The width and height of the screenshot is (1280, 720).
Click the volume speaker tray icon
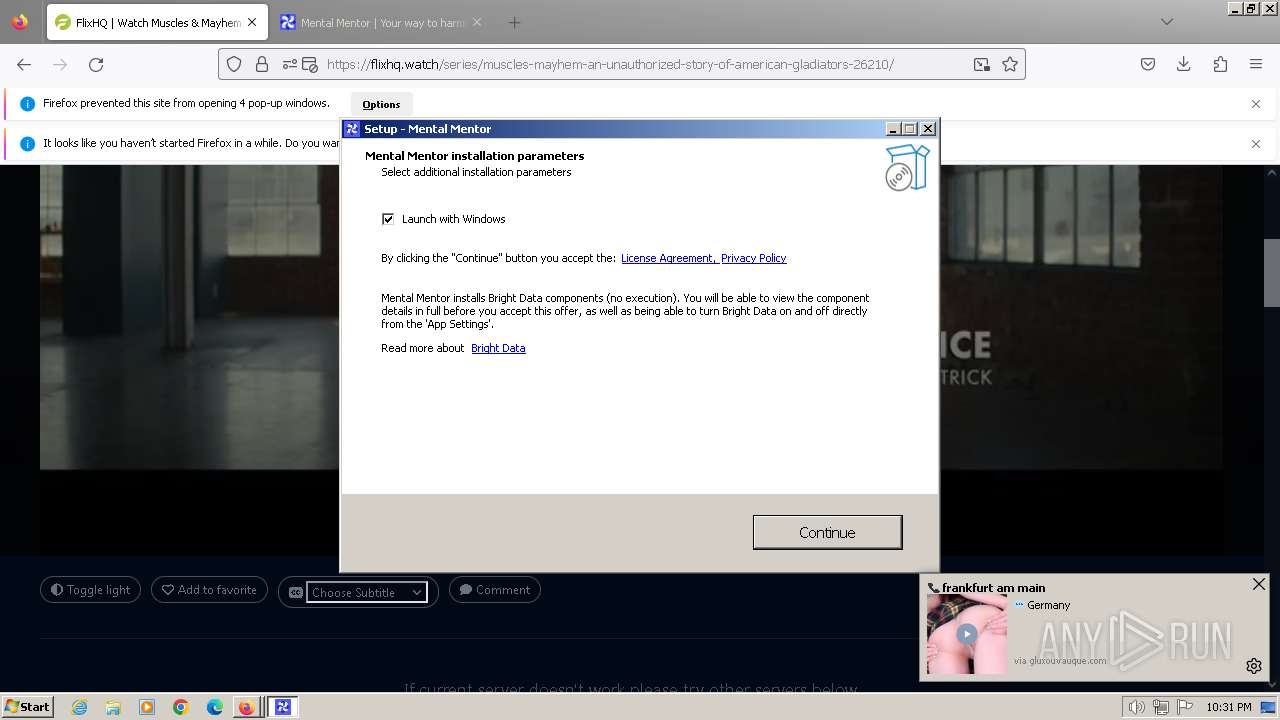1137,707
